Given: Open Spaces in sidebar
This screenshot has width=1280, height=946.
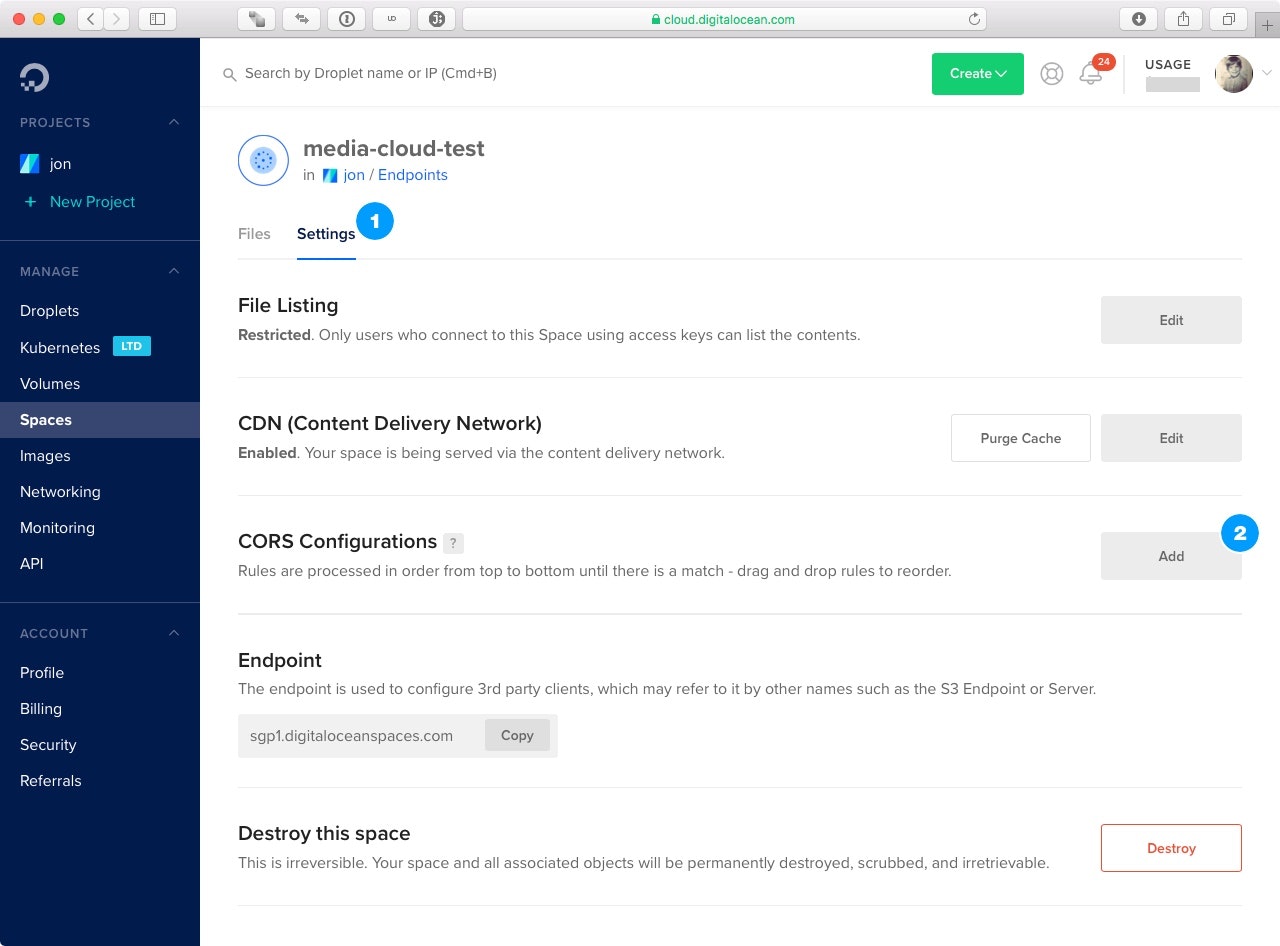Looking at the screenshot, I should (46, 420).
